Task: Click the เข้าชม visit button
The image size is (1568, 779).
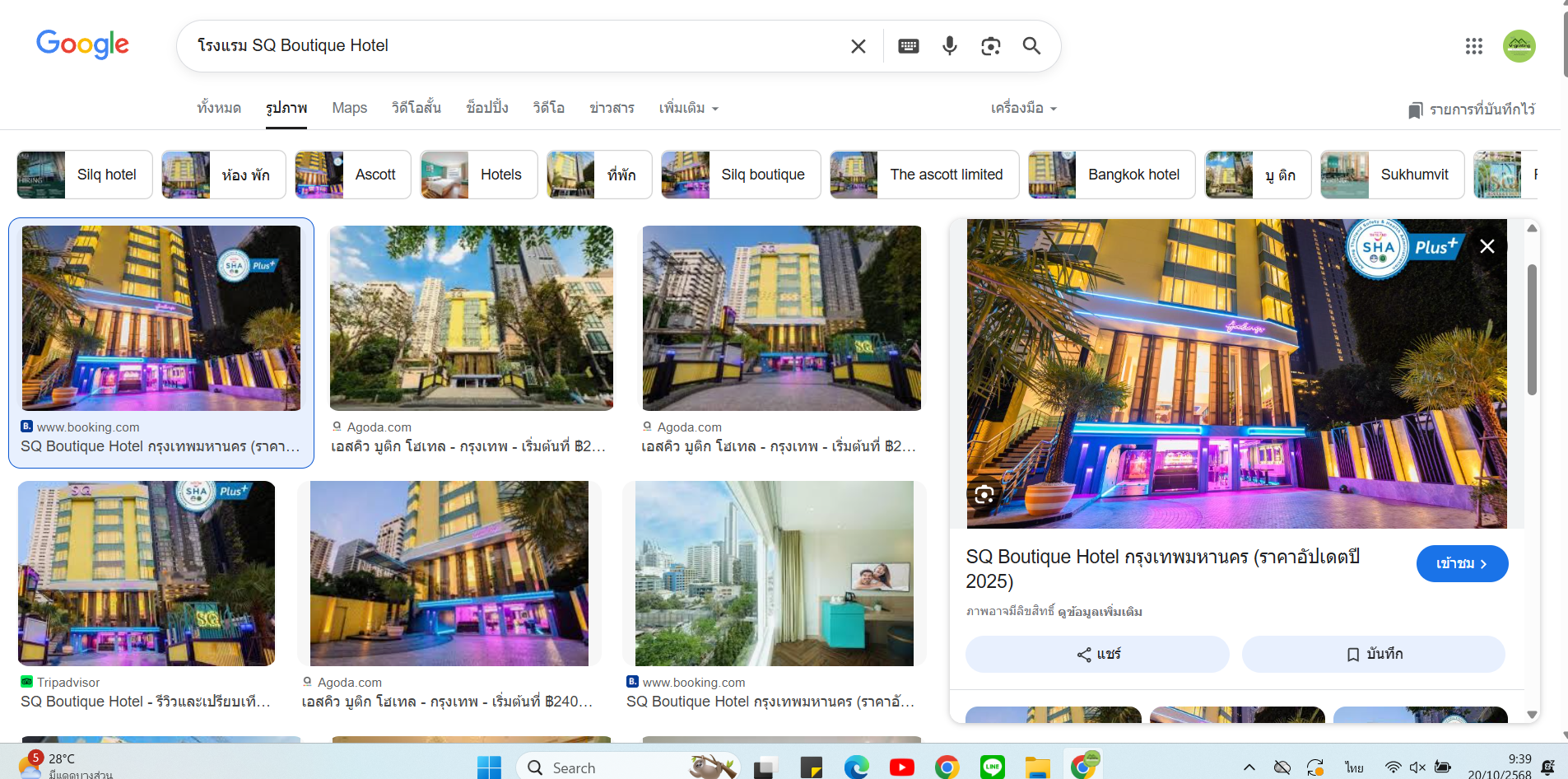Action: click(1461, 564)
